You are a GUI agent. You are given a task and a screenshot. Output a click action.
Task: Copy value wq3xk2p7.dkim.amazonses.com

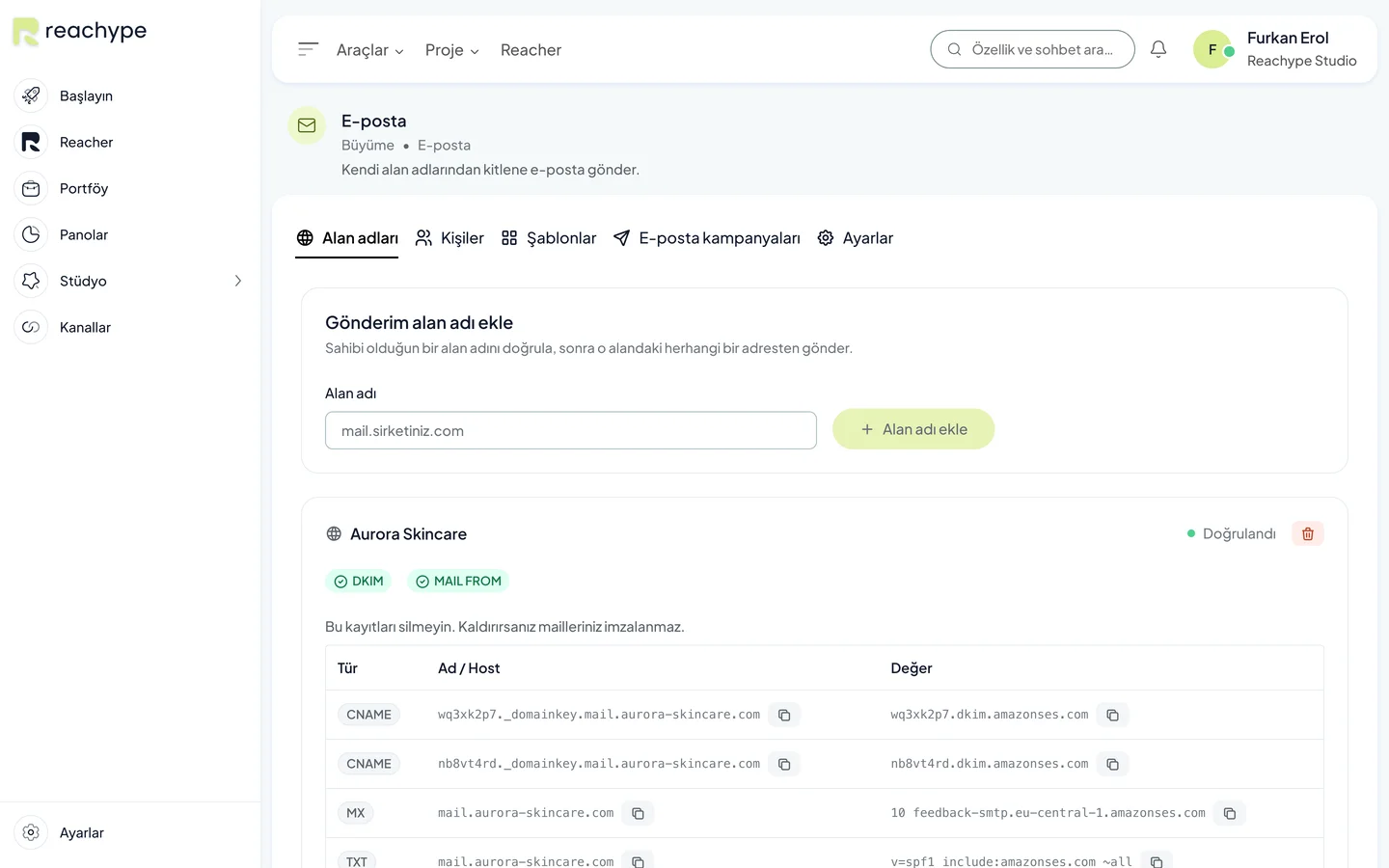coord(1112,715)
